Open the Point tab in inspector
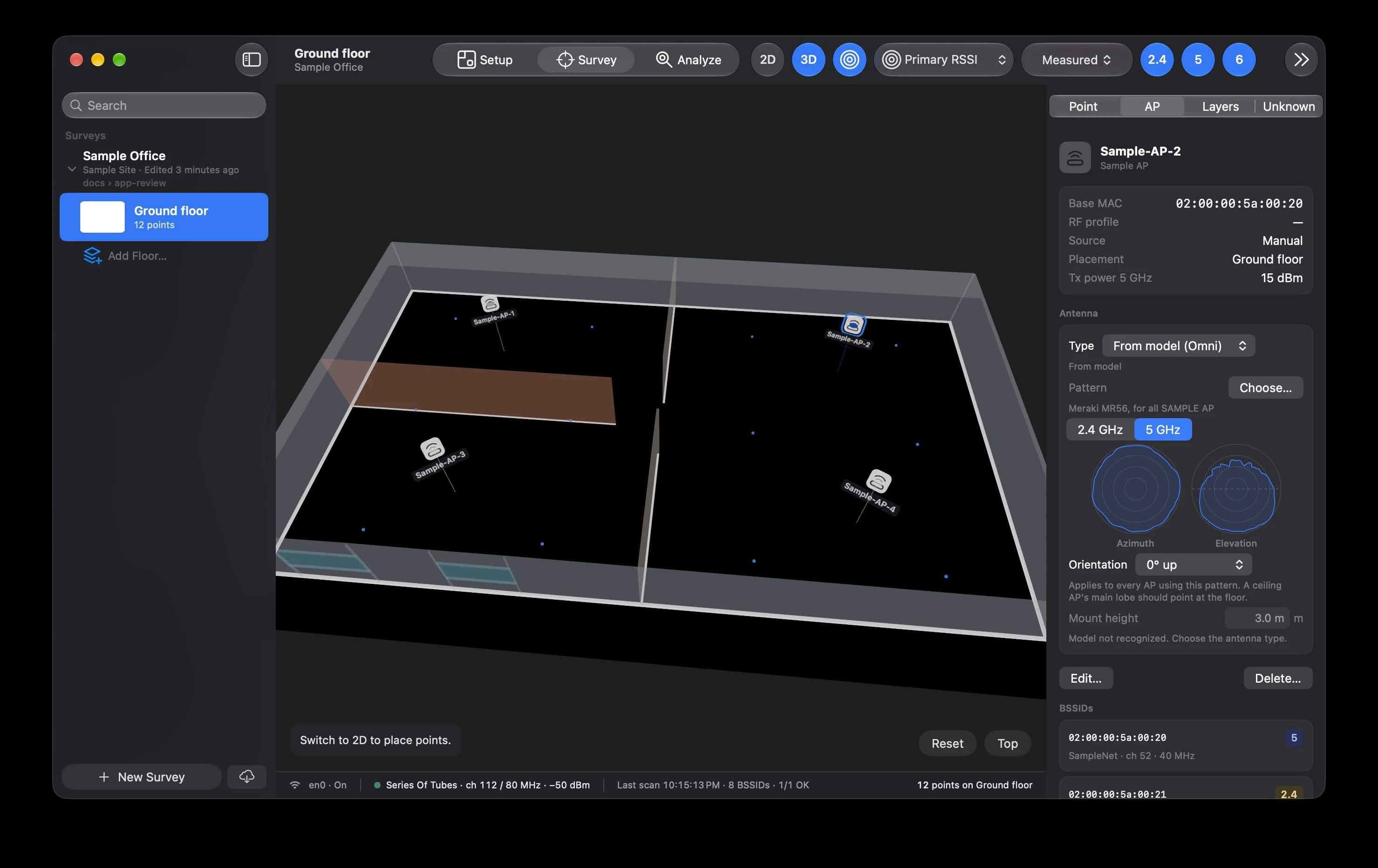The image size is (1378, 868). (1083, 107)
